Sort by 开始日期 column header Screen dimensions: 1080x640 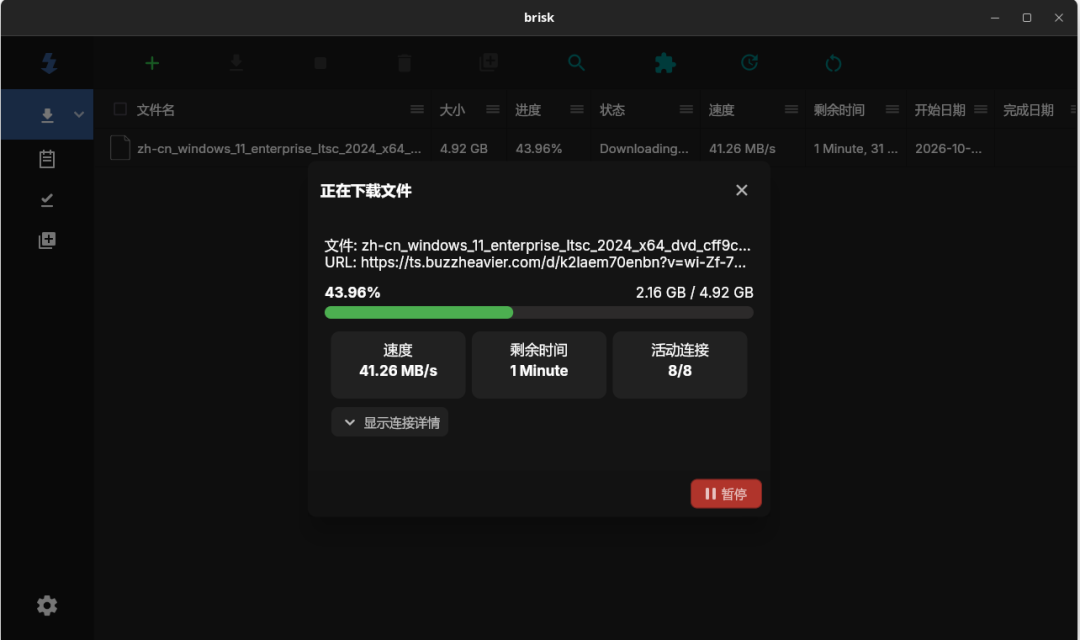(939, 110)
